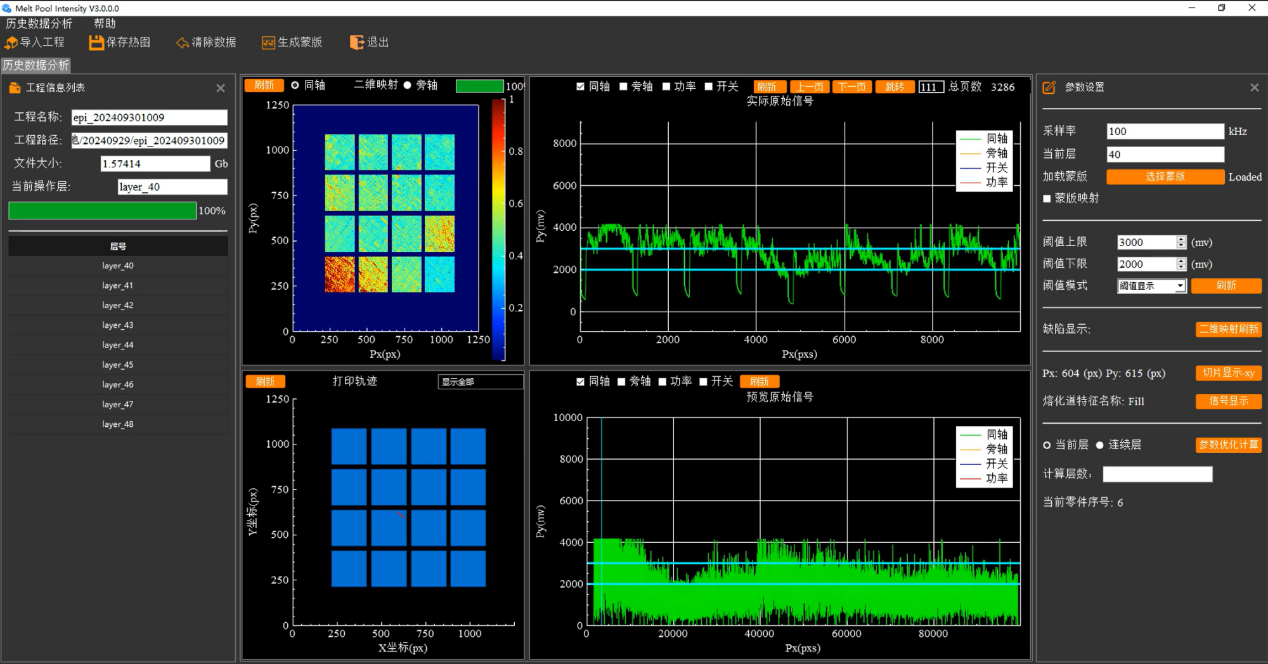The width and height of the screenshot is (1268, 664).
Task: Open the 历史数据分析 menu
Action: [39, 23]
